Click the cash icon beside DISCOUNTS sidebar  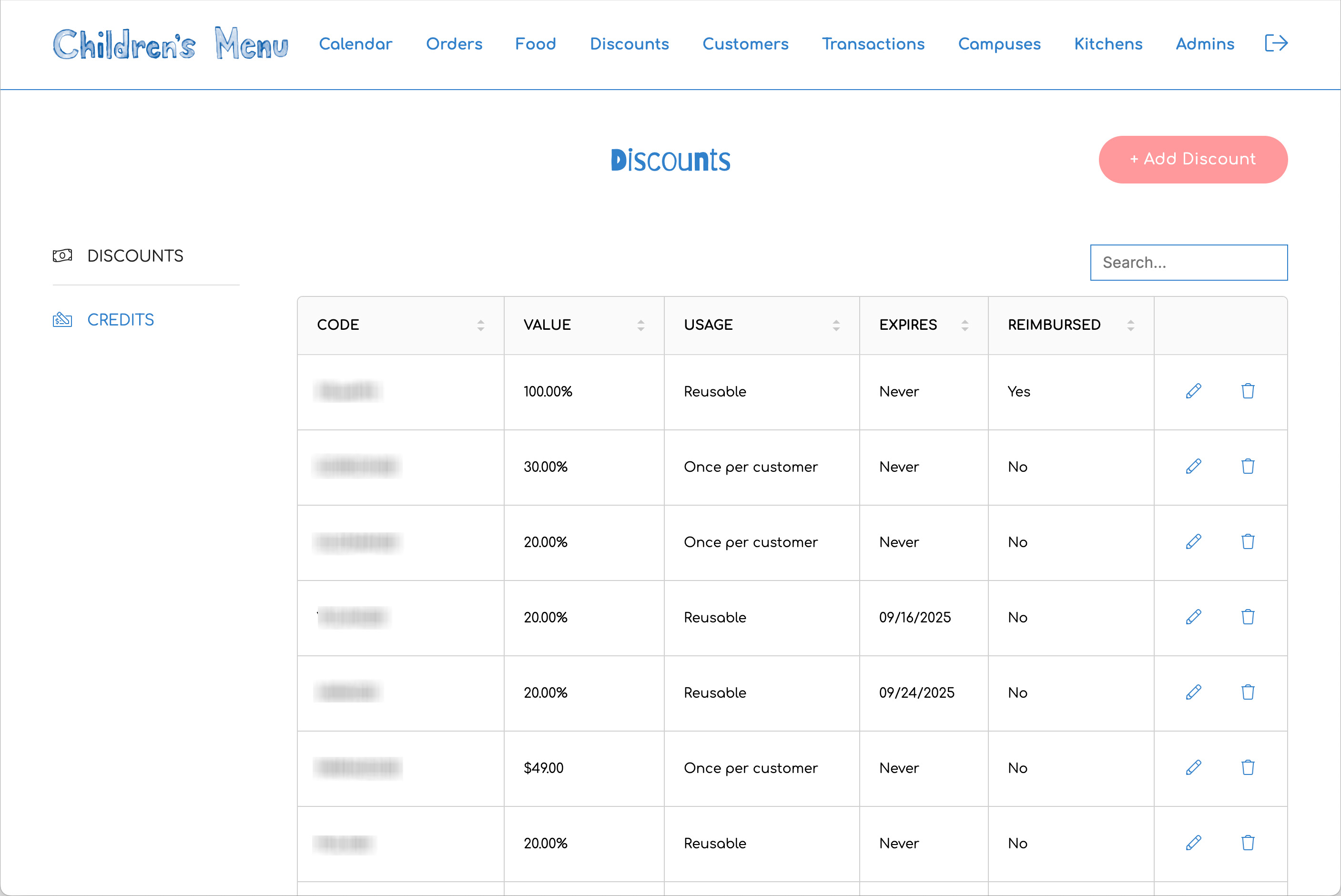pos(62,255)
